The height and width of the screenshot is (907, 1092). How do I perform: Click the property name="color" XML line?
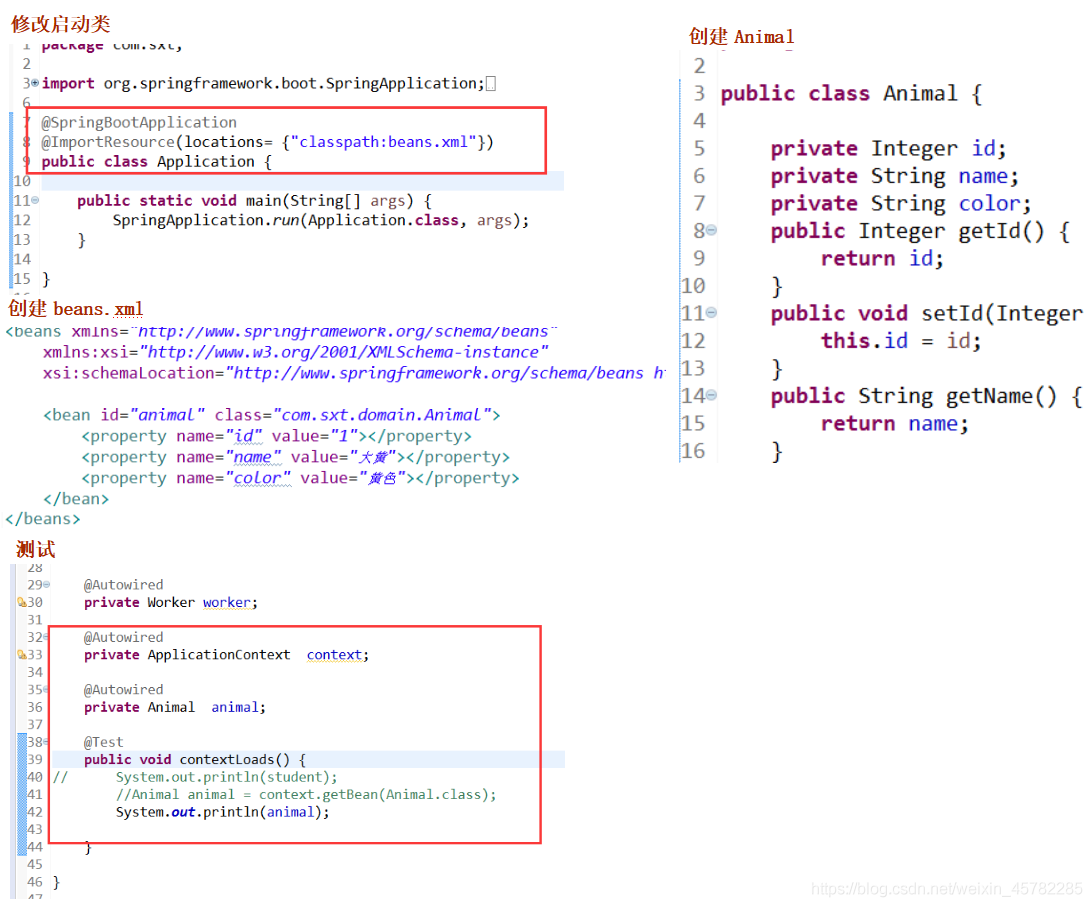[300, 478]
